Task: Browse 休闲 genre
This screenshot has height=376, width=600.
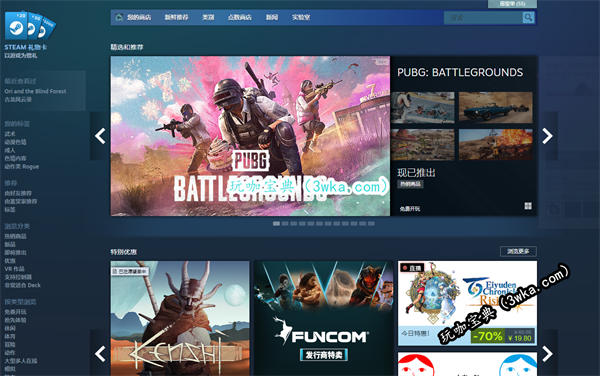Action: (x=10, y=328)
